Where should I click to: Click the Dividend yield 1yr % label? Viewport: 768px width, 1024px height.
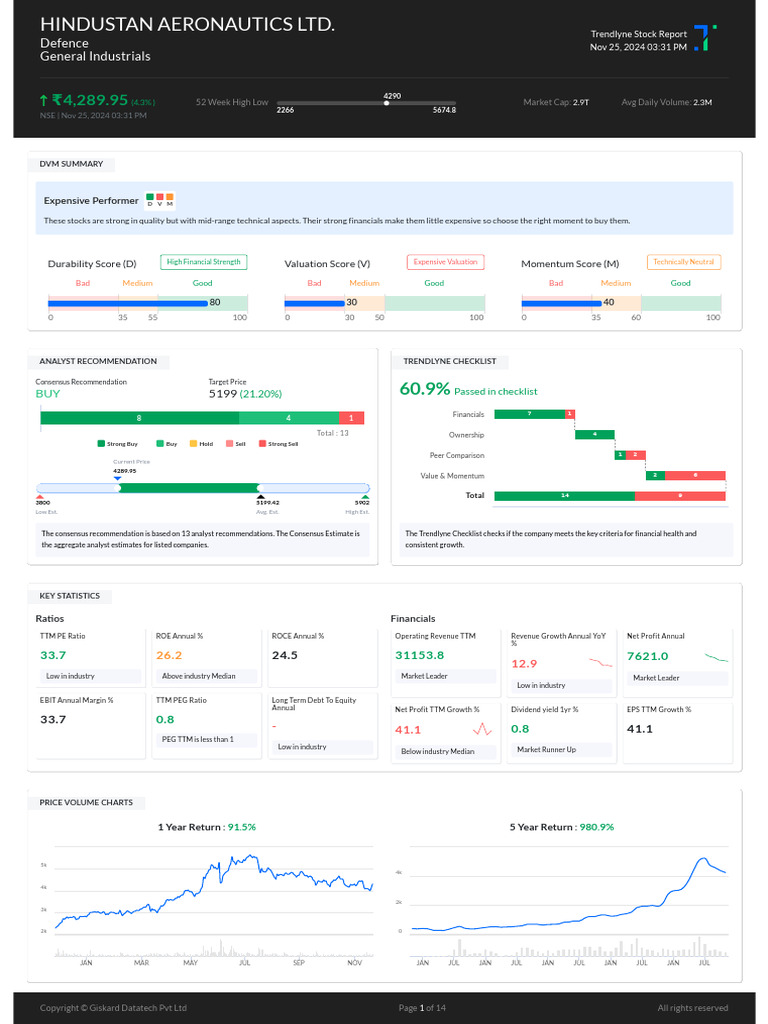544,709
